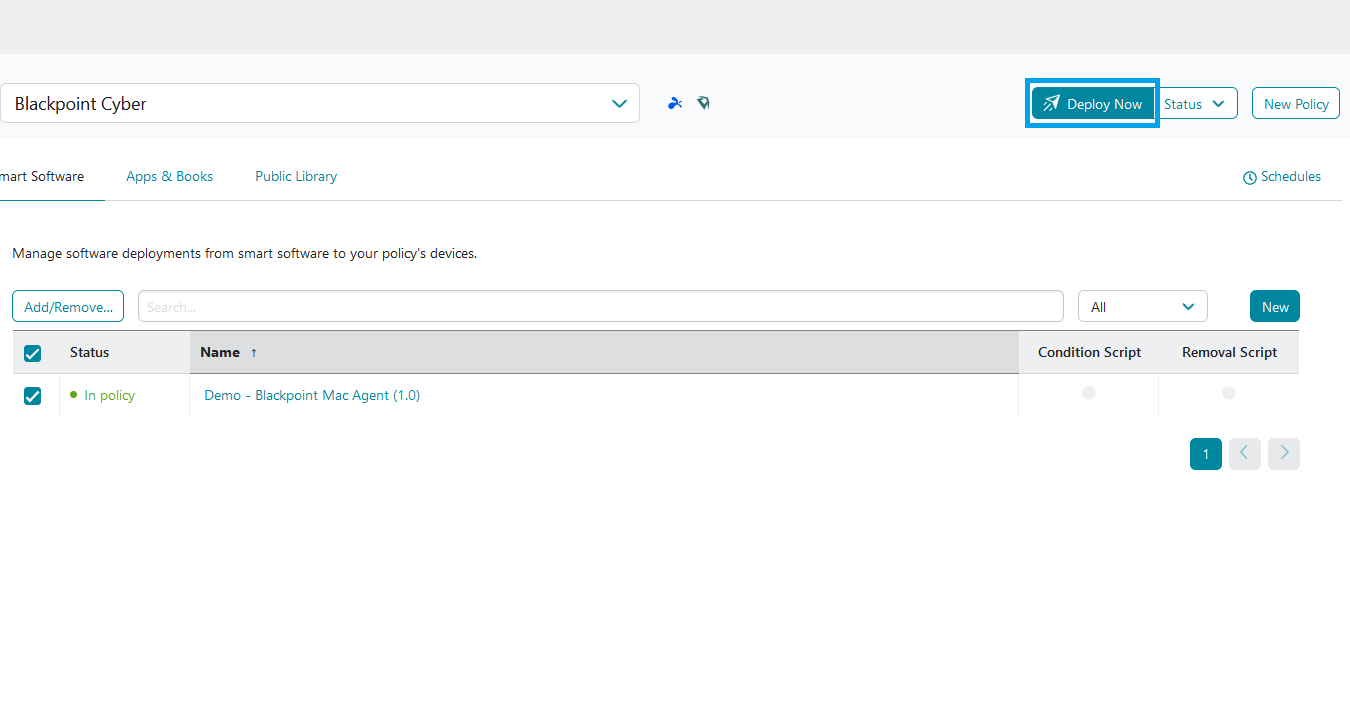Click the Deploy Now button
1350x713 pixels.
[1093, 104]
